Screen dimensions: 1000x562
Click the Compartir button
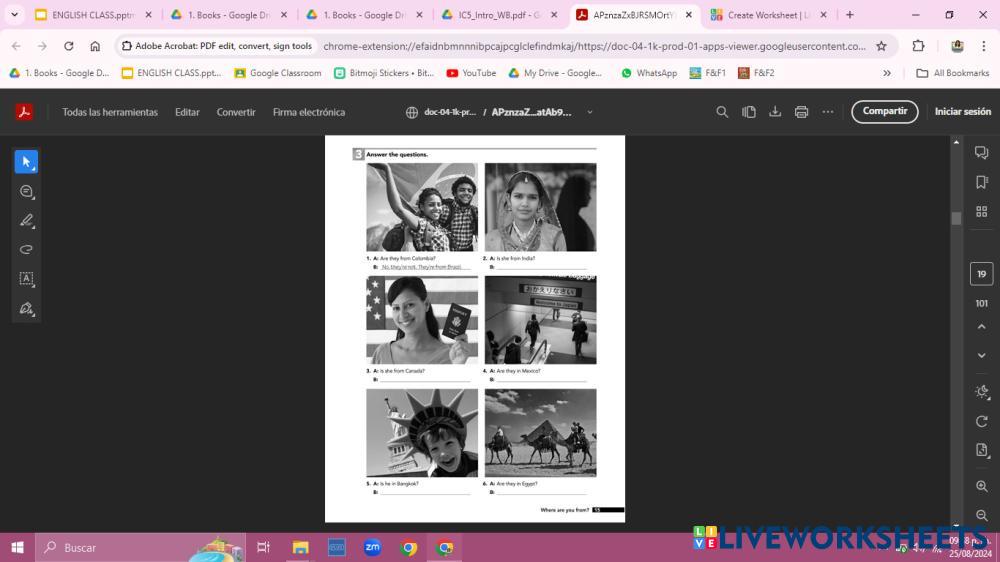click(x=884, y=112)
